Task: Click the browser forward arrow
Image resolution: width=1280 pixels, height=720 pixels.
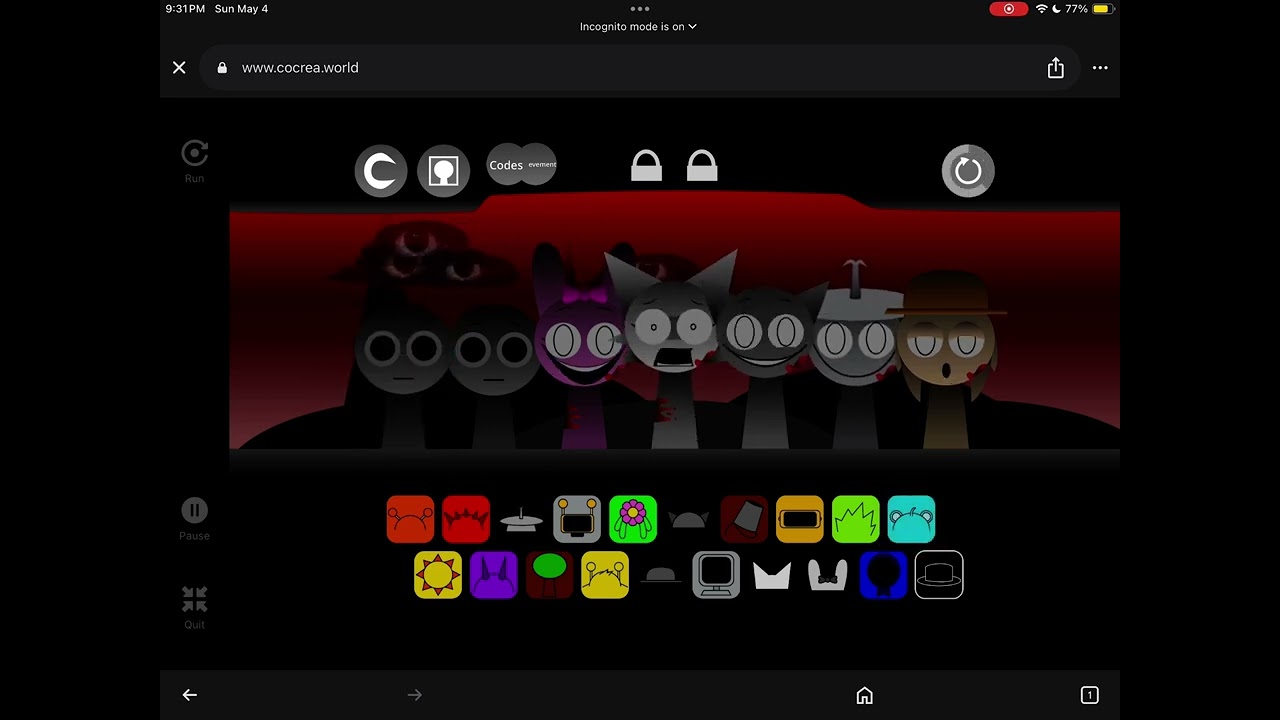Action: [415, 695]
